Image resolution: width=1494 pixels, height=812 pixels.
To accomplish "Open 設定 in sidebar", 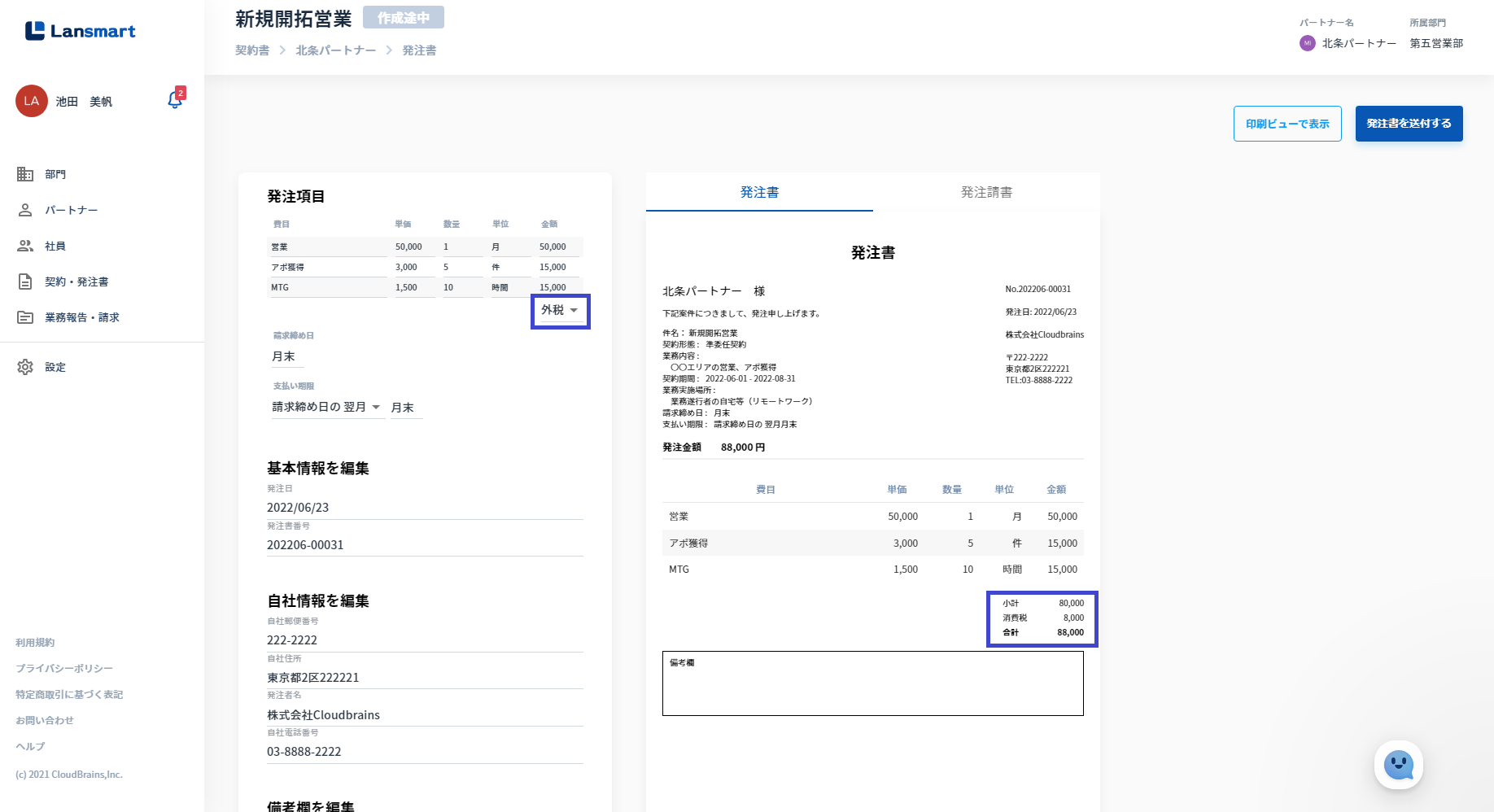I will click(x=55, y=367).
